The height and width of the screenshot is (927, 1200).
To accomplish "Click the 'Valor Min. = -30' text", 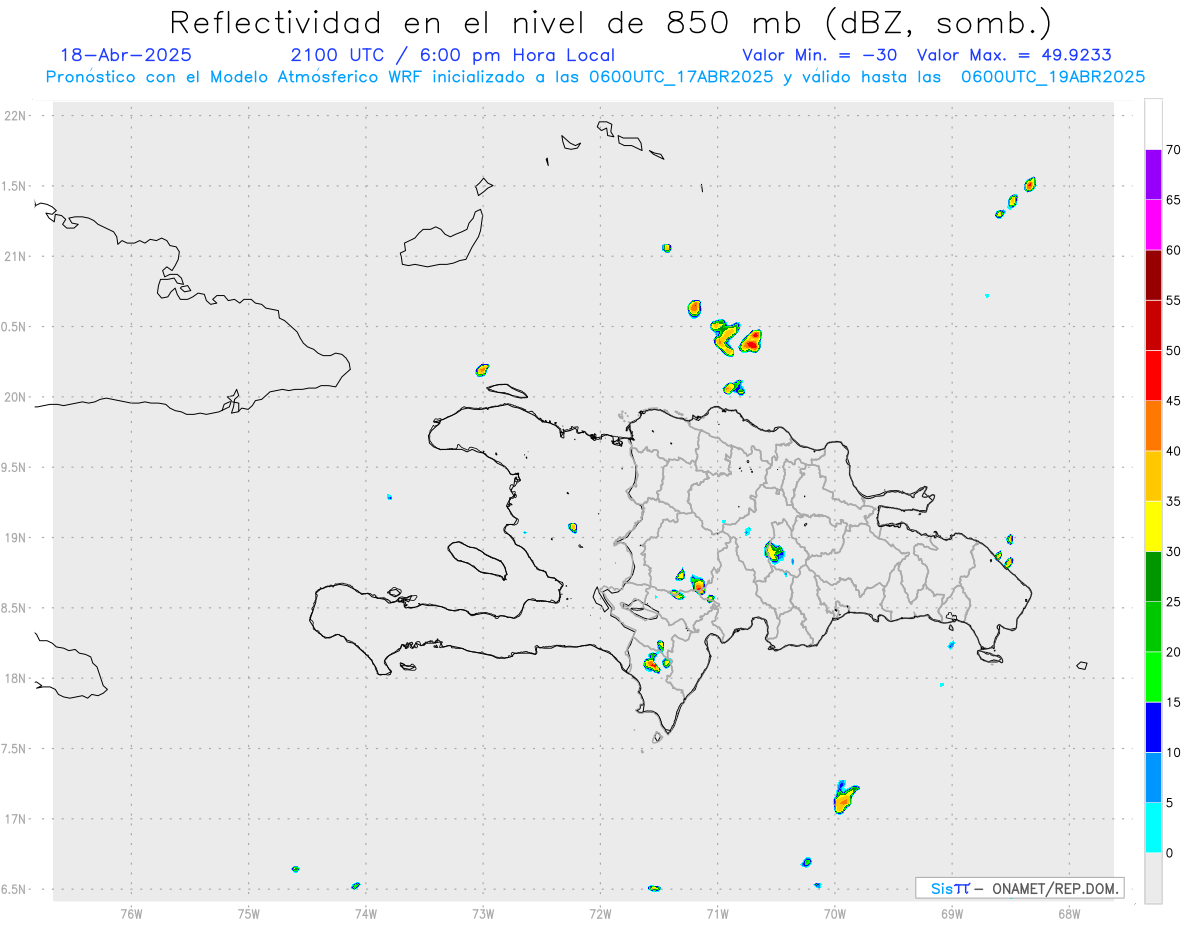I will [x=819, y=55].
